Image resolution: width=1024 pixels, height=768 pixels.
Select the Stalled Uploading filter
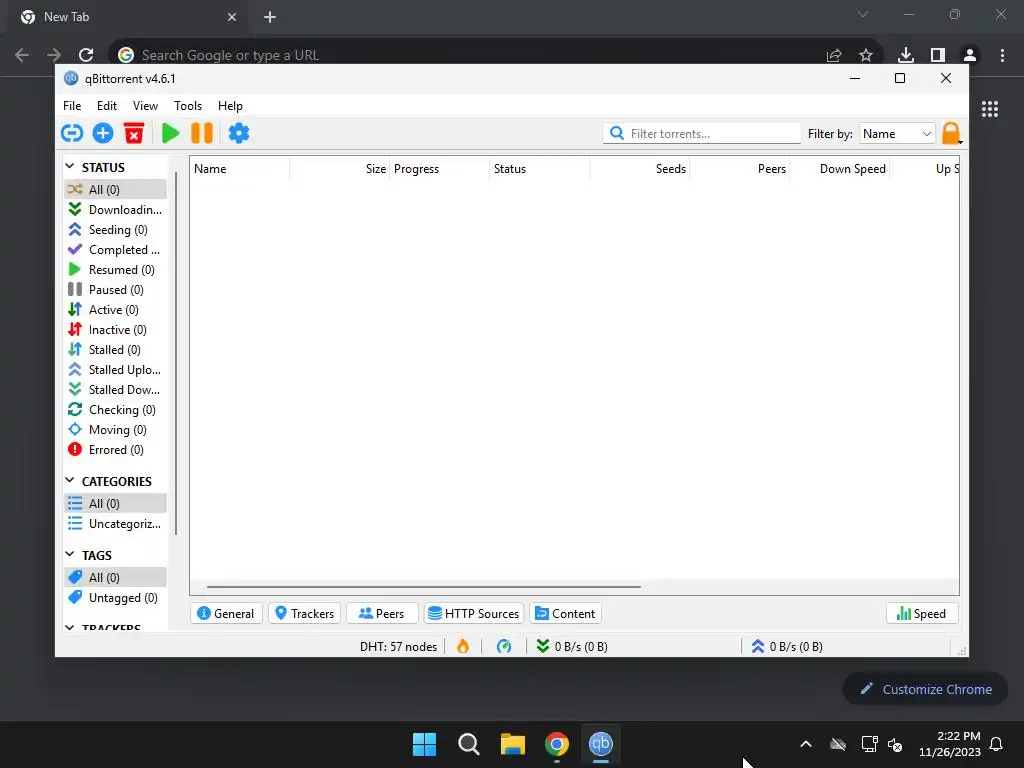pyautogui.click(x=116, y=370)
